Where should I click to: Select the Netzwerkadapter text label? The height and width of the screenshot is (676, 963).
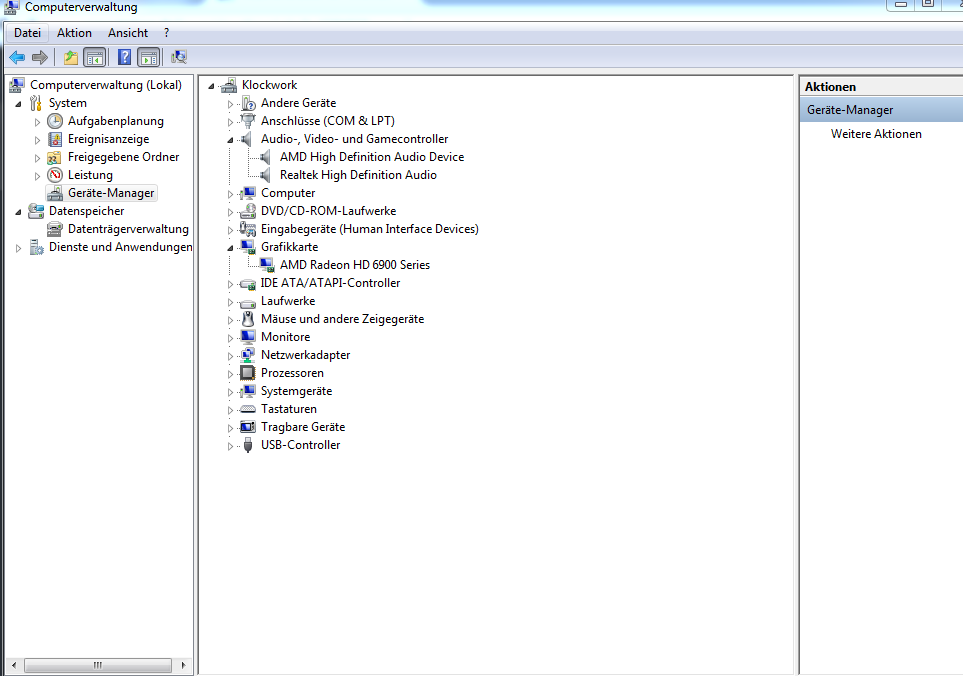click(305, 355)
